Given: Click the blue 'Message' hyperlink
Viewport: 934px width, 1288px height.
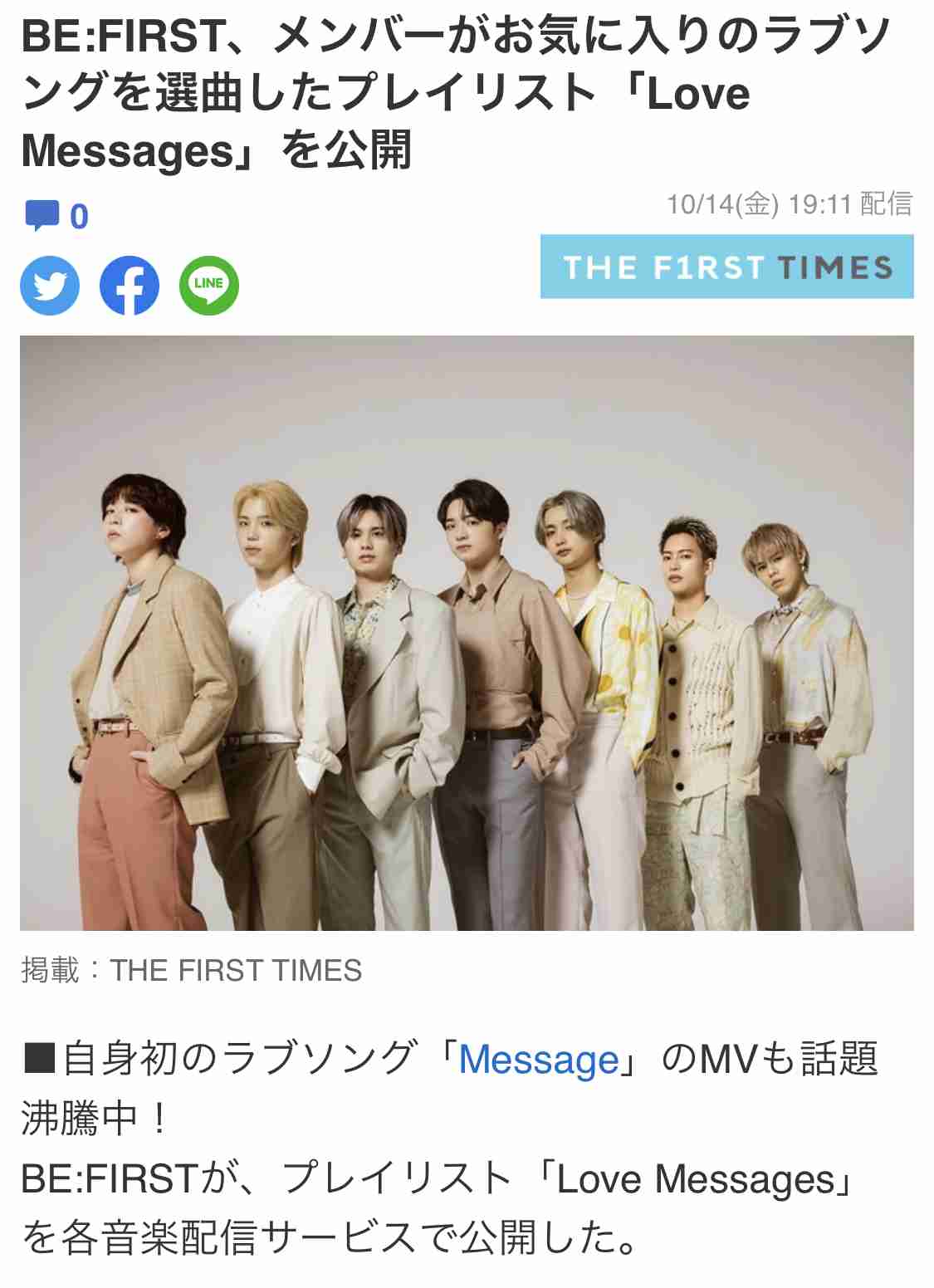Looking at the screenshot, I should click(539, 1060).
